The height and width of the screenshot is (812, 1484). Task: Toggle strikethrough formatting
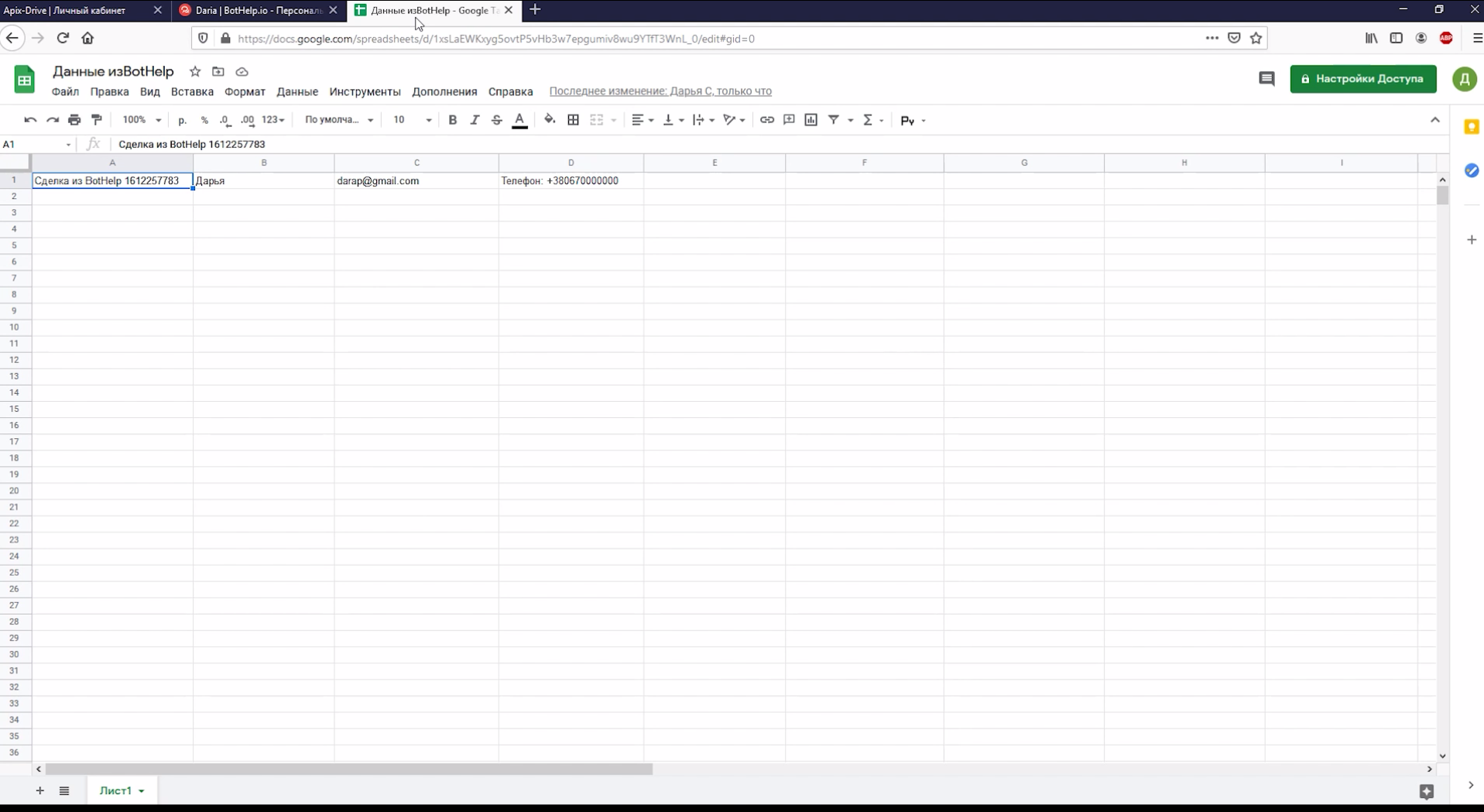(497, 120)
